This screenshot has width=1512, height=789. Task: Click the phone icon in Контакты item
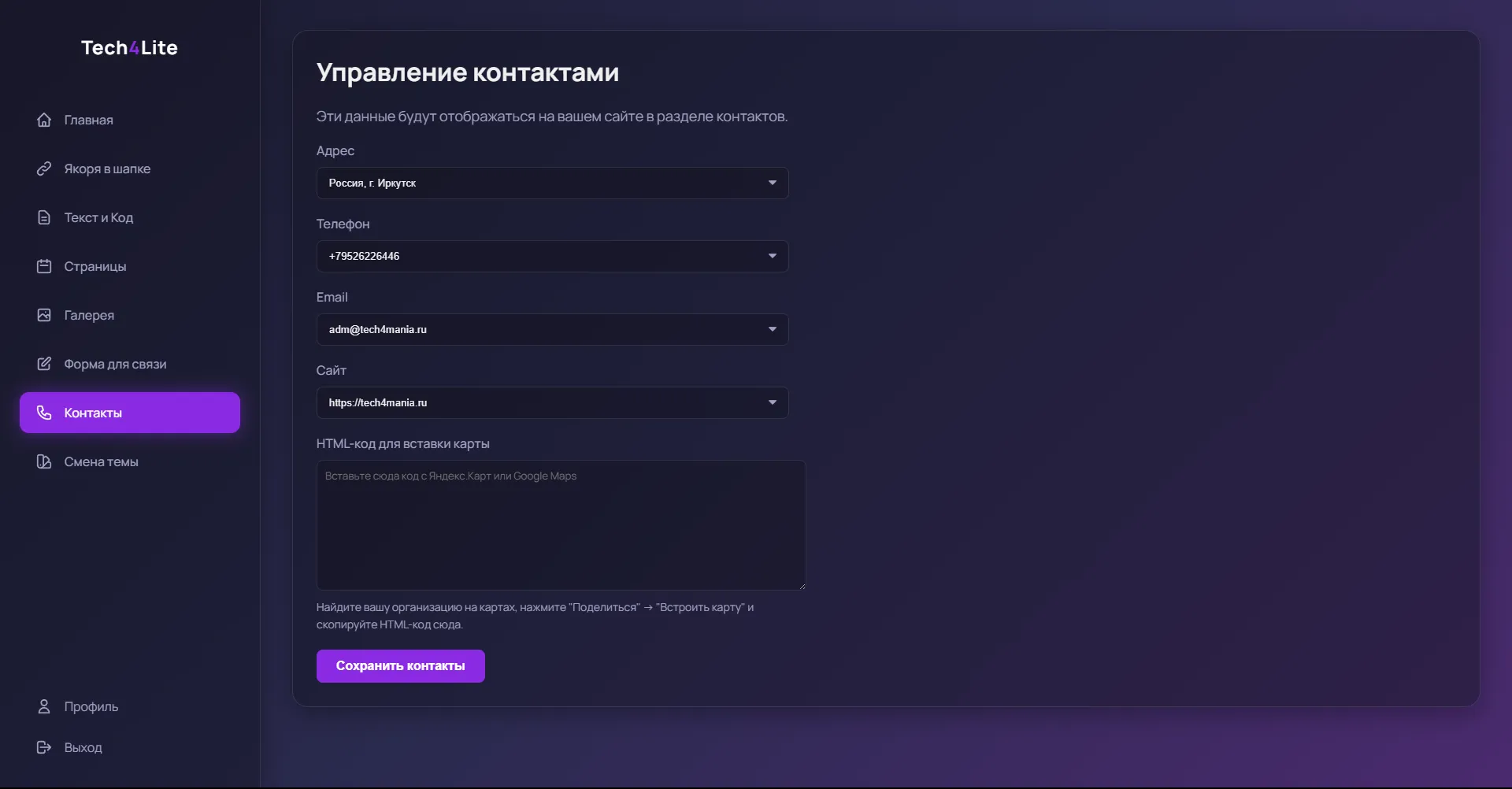click(44, 413)
